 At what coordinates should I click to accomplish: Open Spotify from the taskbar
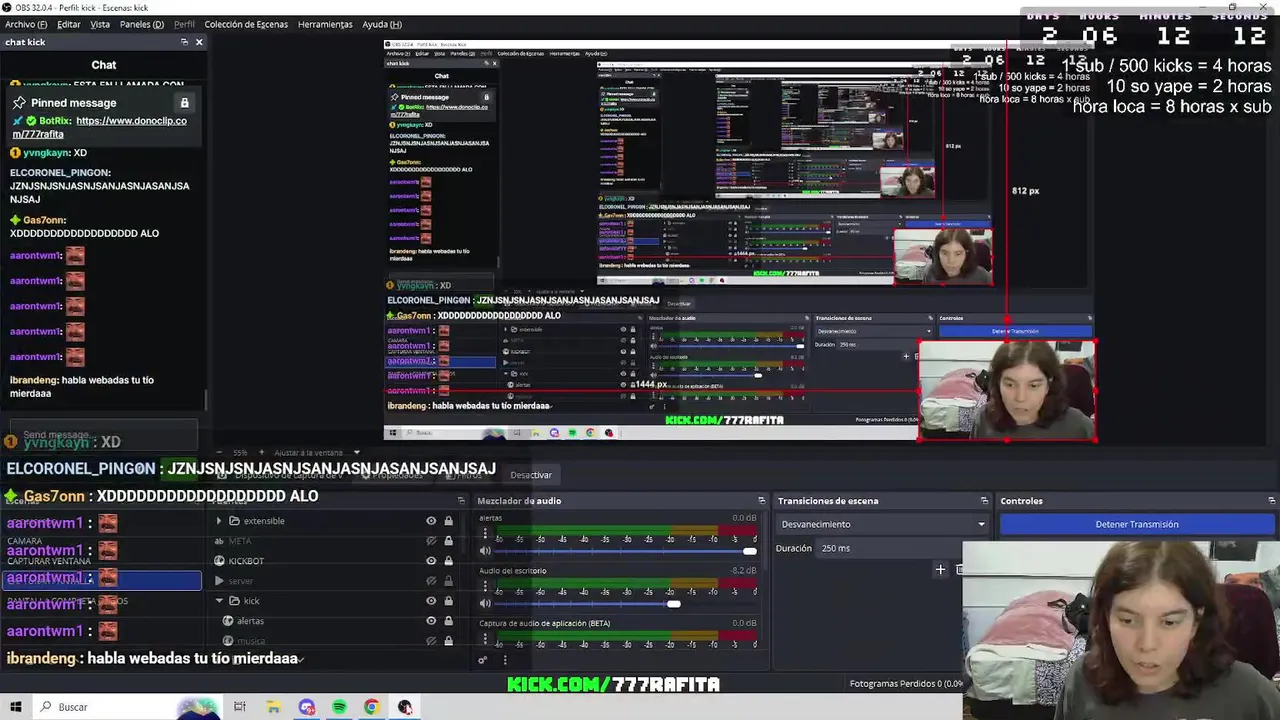(339, 707)
